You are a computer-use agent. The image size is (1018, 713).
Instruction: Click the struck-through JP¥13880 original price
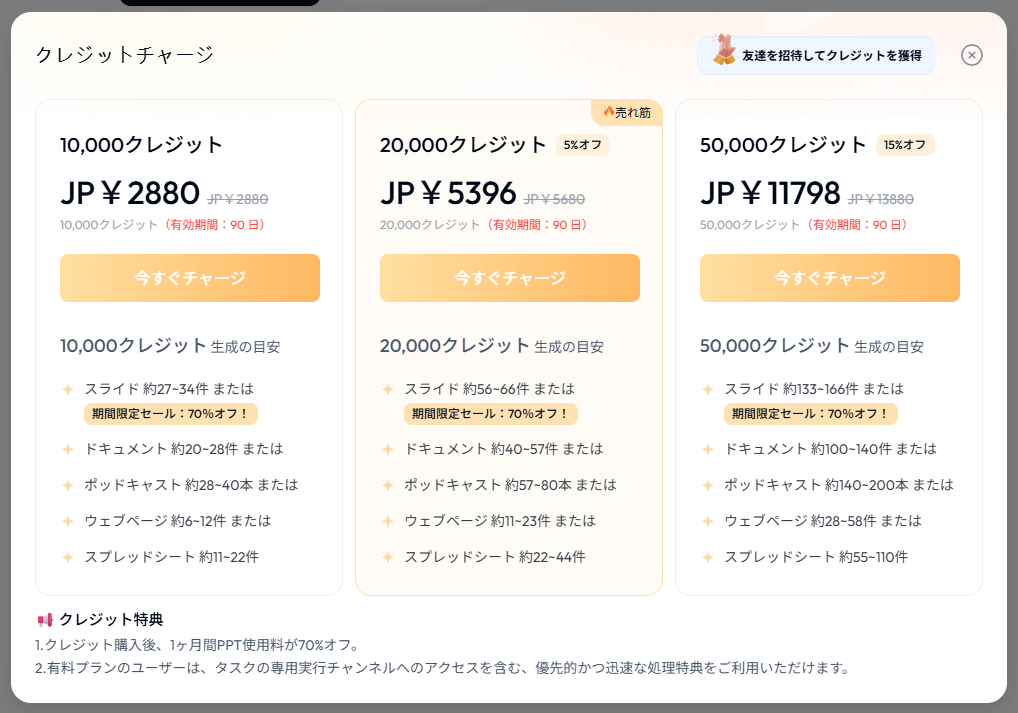coord(880,199)
